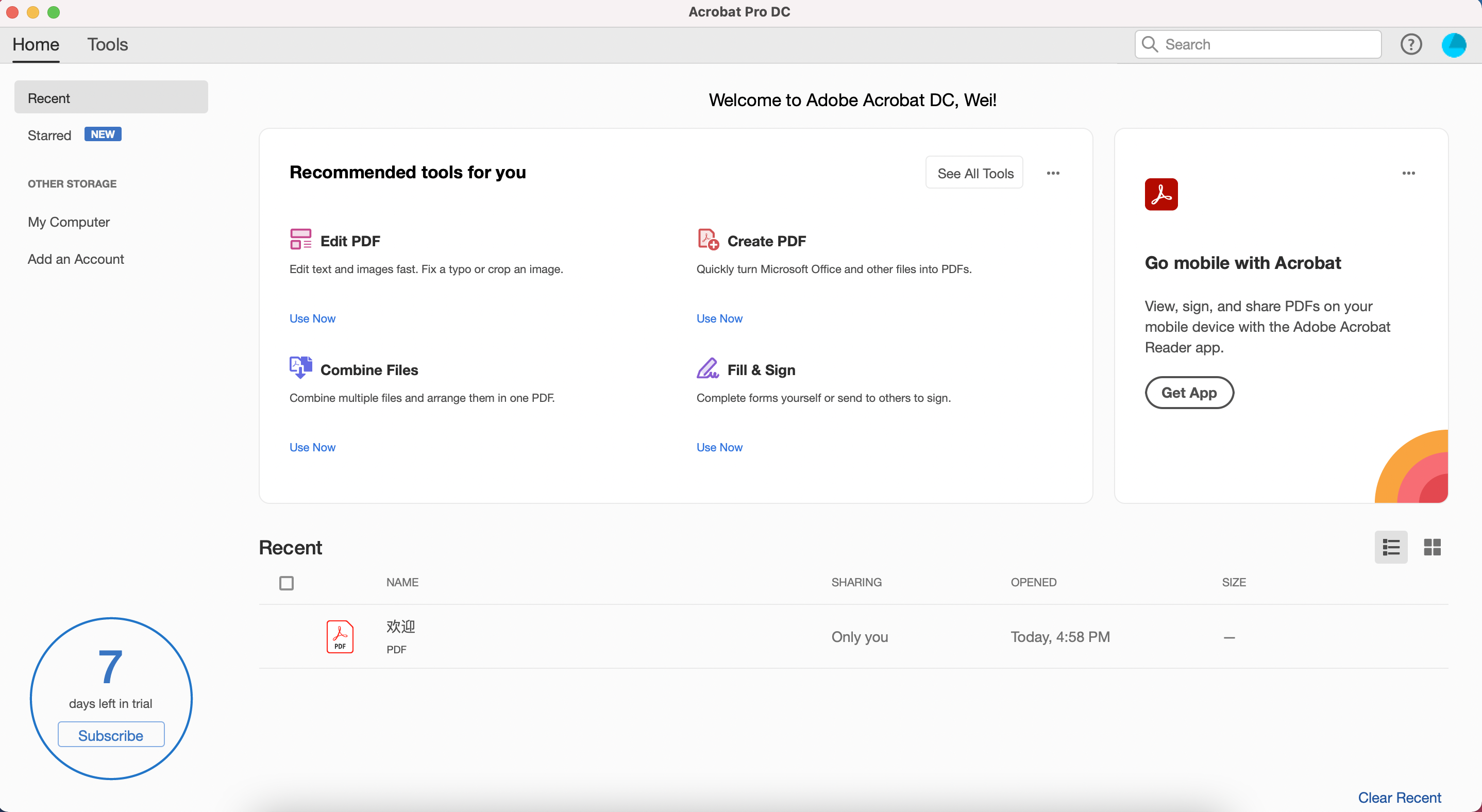Select the Home tab

click(35, 44)
